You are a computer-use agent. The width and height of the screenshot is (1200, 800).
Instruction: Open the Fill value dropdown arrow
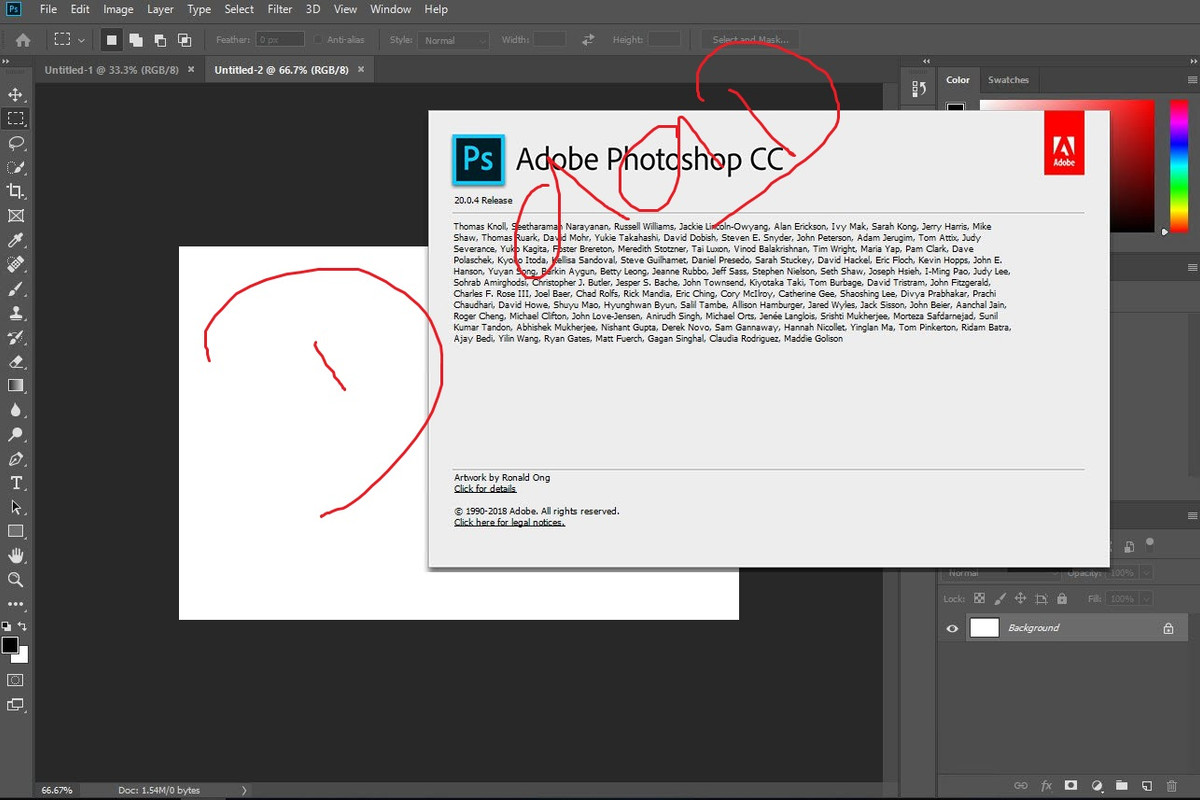[x=1147, y=598]
